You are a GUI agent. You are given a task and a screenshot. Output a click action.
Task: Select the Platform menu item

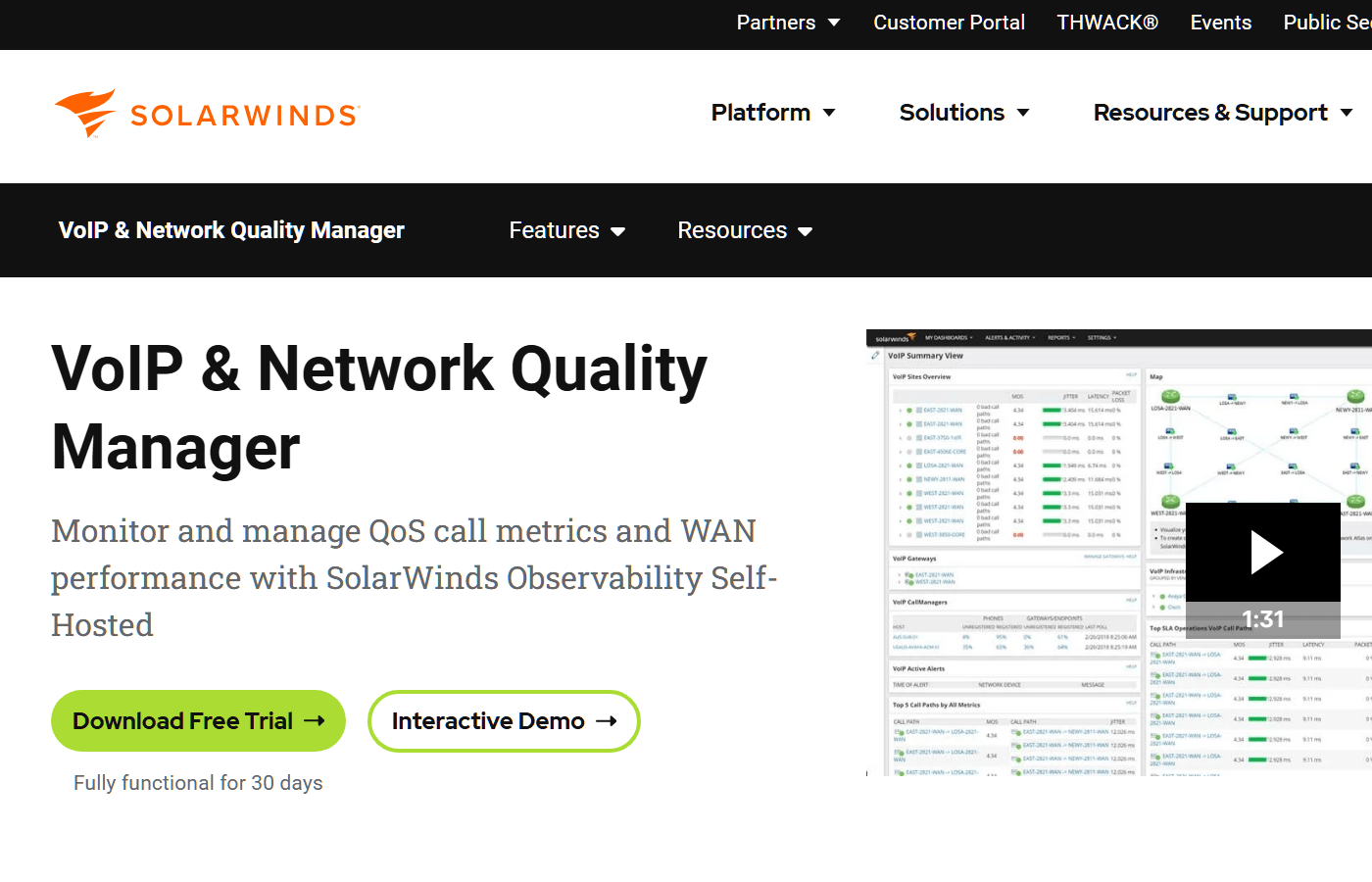tap(760, 113)
